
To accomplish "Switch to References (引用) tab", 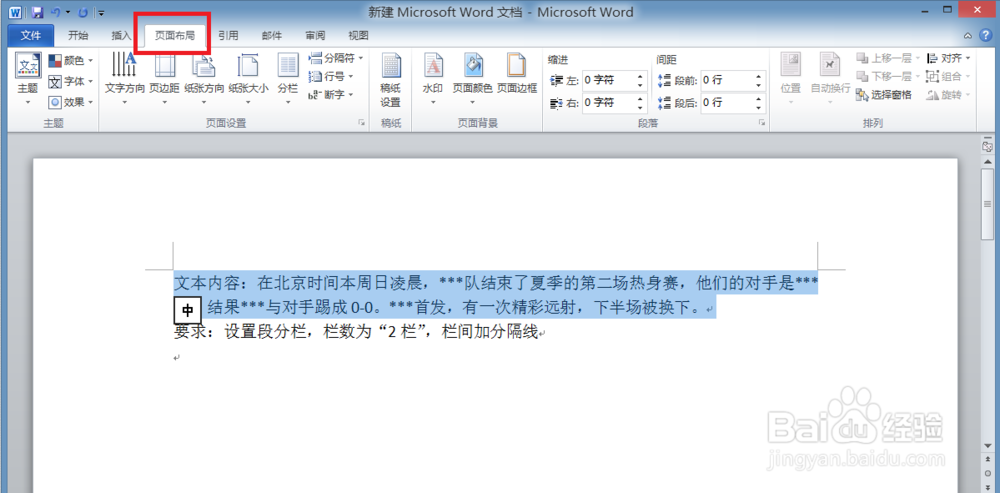I will point(228,35).
